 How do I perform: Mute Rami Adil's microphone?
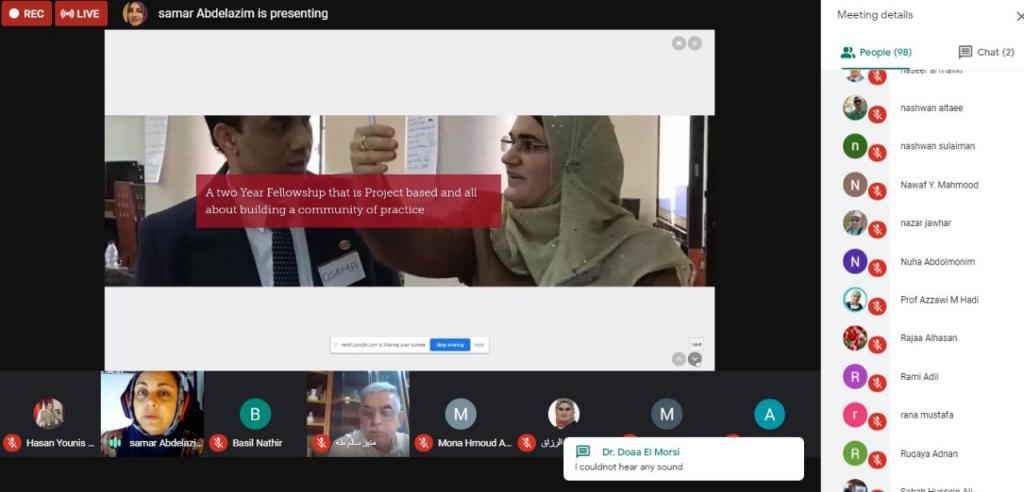[x=877, y=383]
